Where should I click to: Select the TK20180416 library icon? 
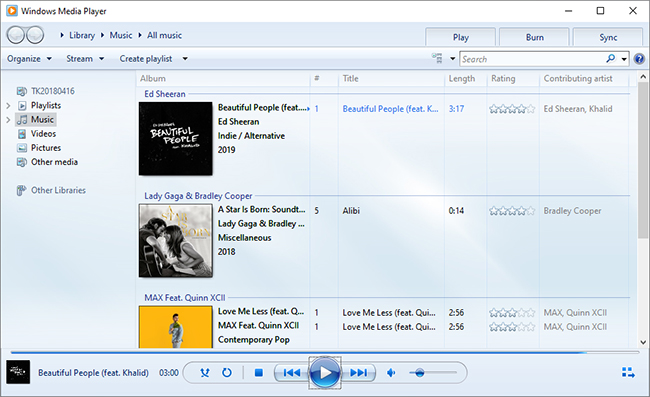(21, 91)
